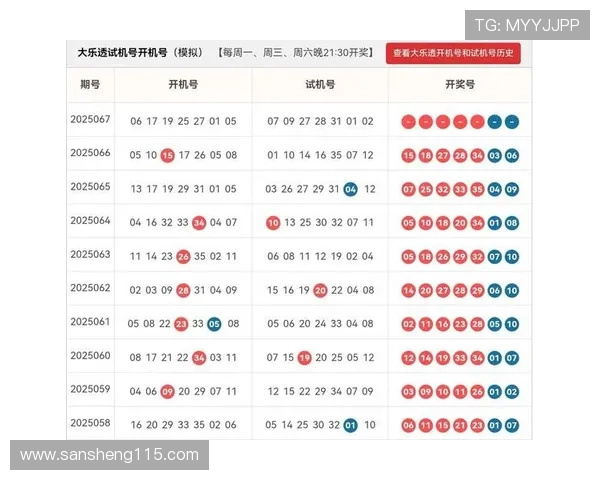Select period number 2025063
The height and width of the screenshot is (480, 600).
(90, 255)
